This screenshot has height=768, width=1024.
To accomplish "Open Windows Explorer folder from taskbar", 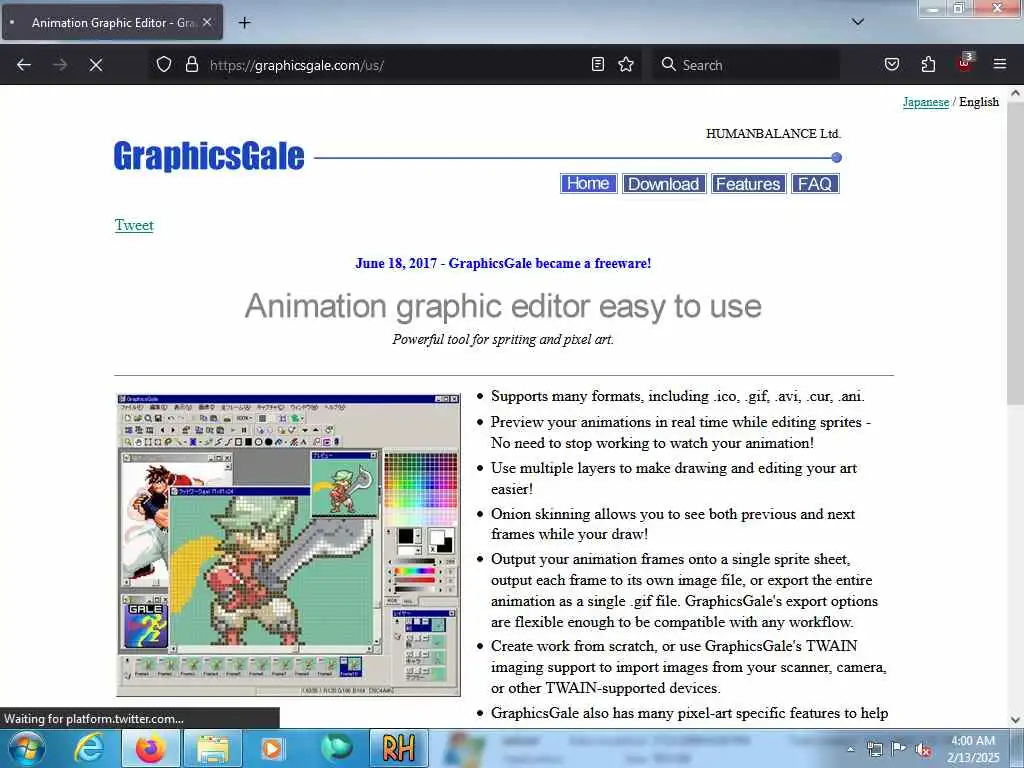I will coord(213,748).
